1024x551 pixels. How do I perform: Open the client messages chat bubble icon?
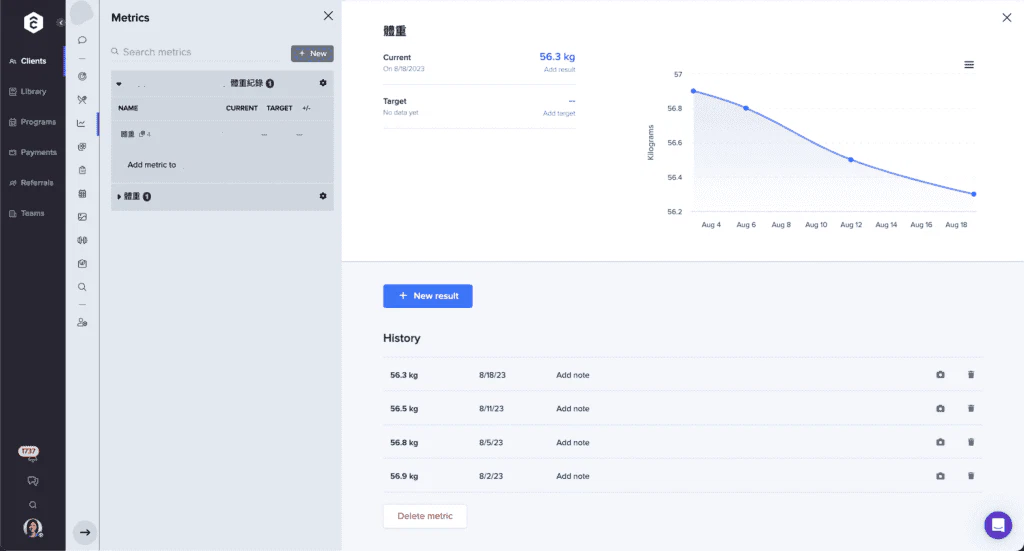pyautogui.click(x=82, y=40)
